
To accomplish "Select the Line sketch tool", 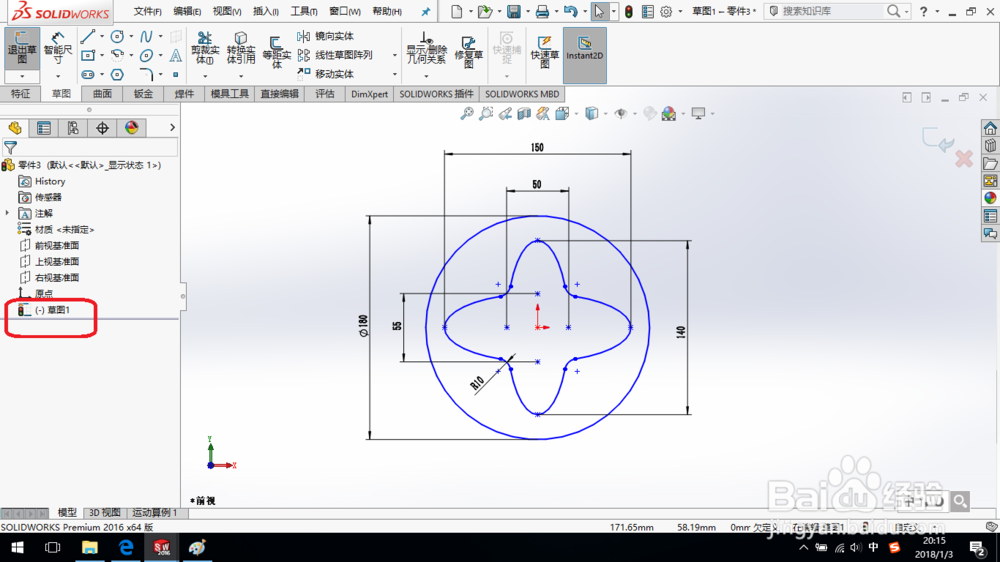I will coord(88,36).
